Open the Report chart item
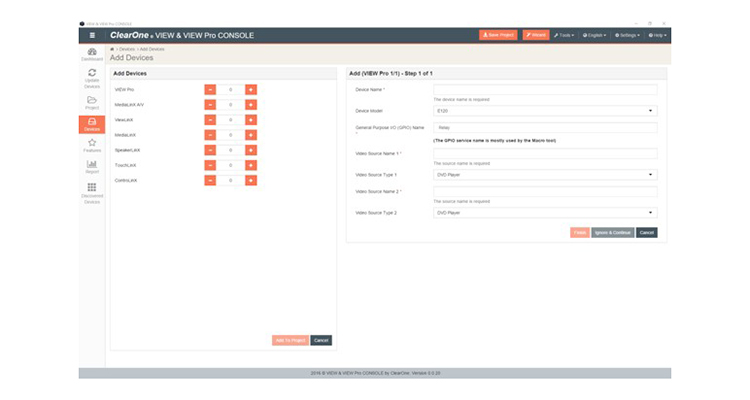750x400 pixels. tap(92, 167)
